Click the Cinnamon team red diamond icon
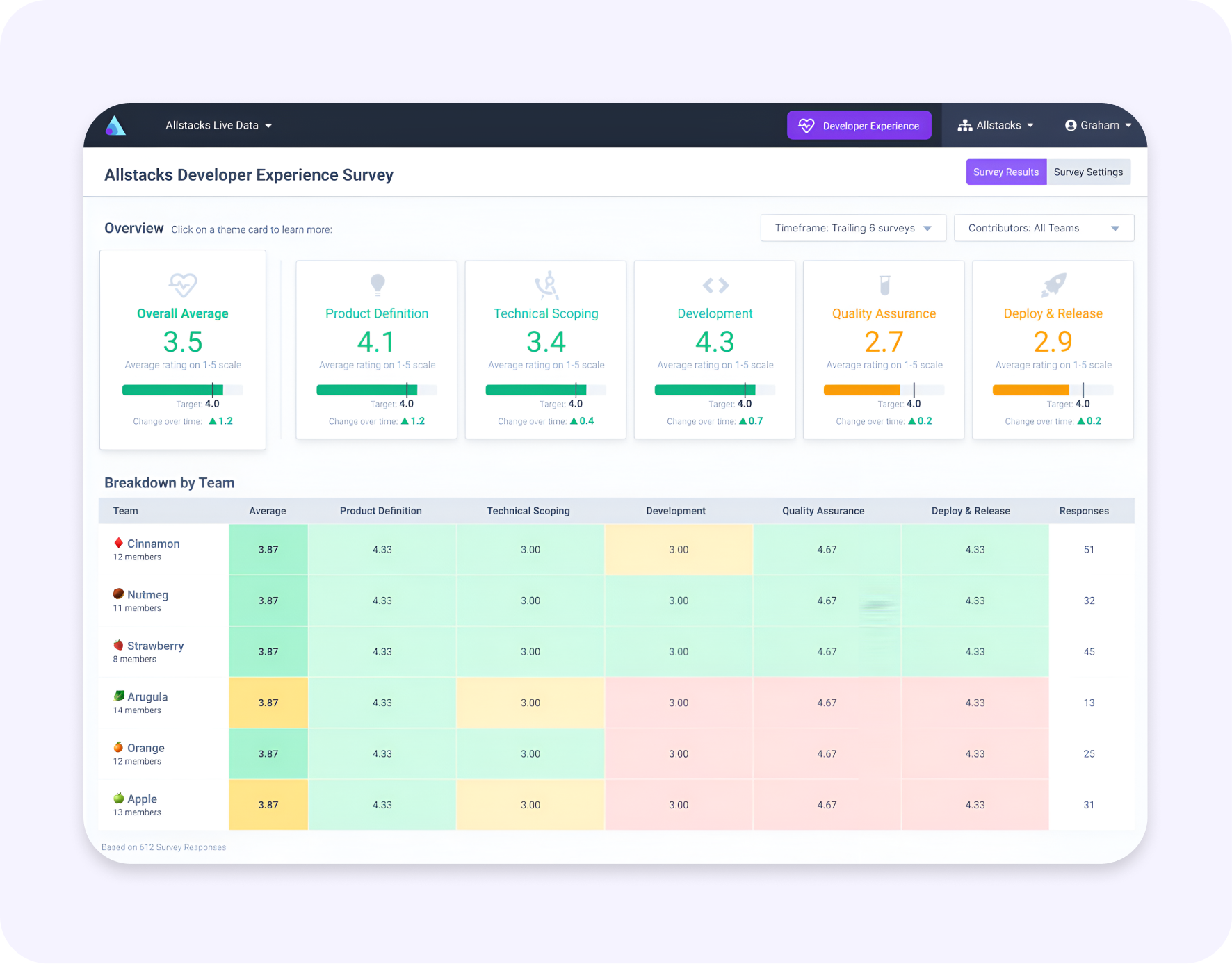The width and height of the screenshot is (1232, 964). (119, 543)
